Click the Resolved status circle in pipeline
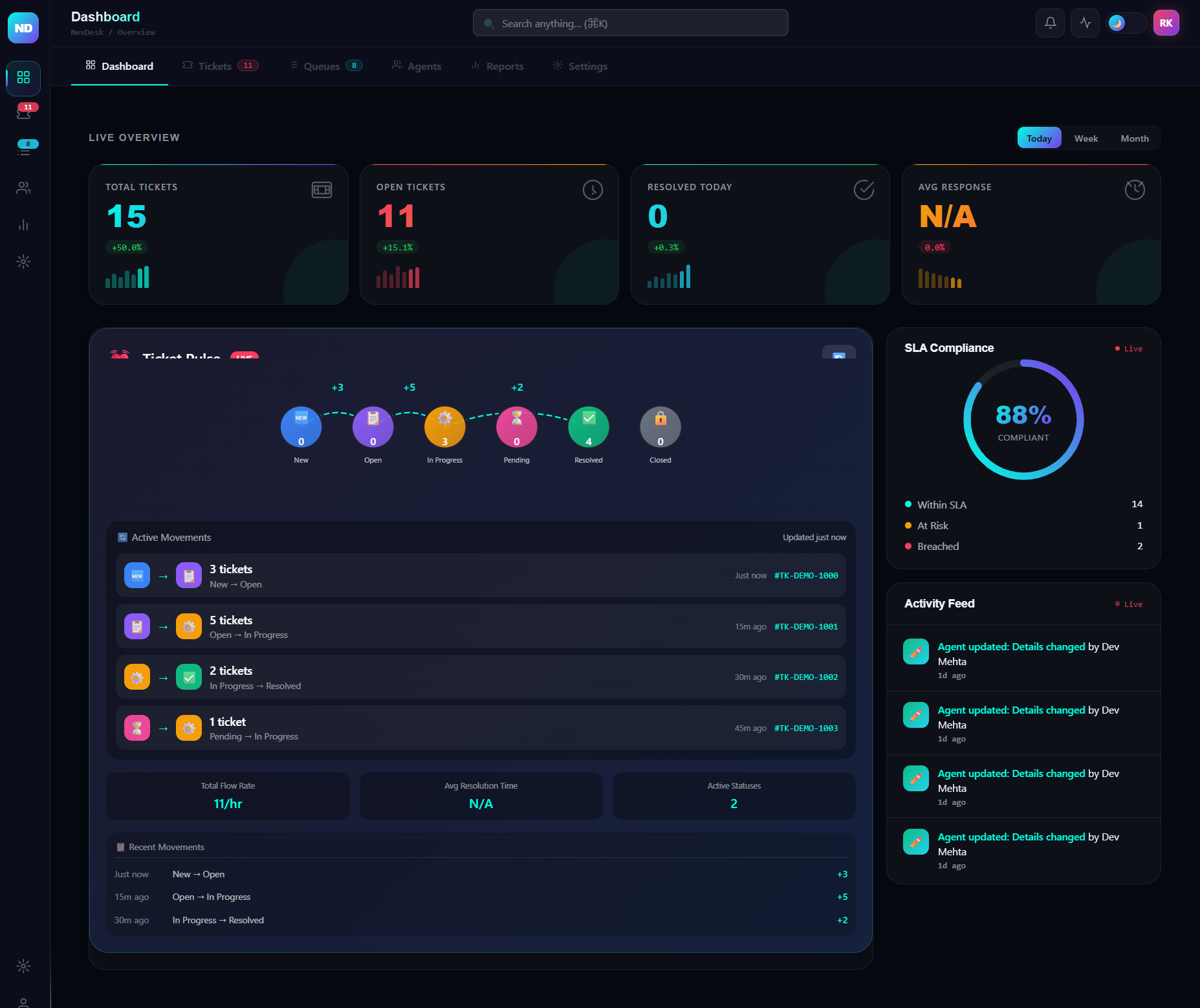Viewport: 1200px width, 1008px height. point(588,427)
